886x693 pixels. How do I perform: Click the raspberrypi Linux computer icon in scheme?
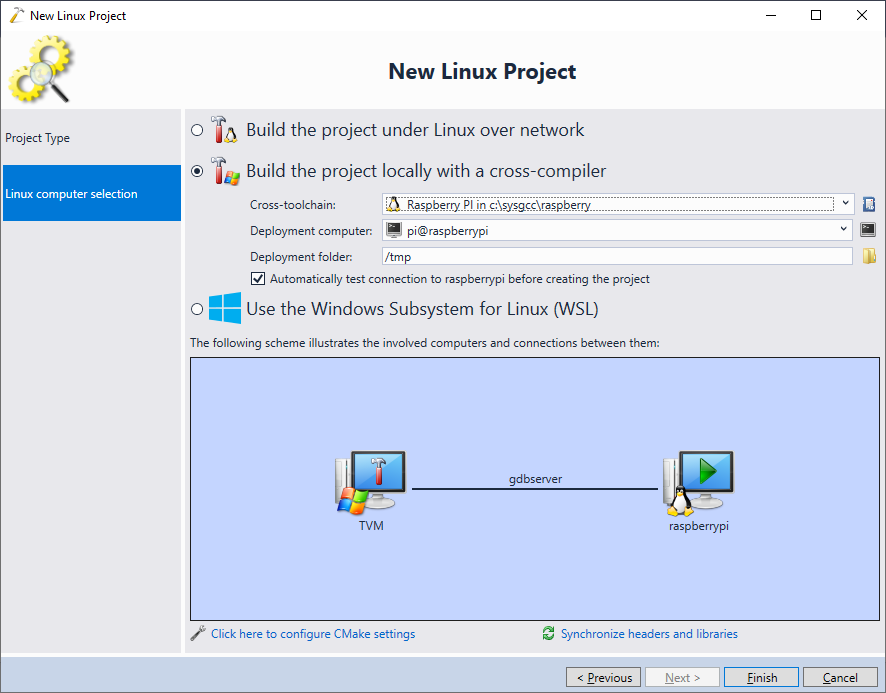(698, 483)
